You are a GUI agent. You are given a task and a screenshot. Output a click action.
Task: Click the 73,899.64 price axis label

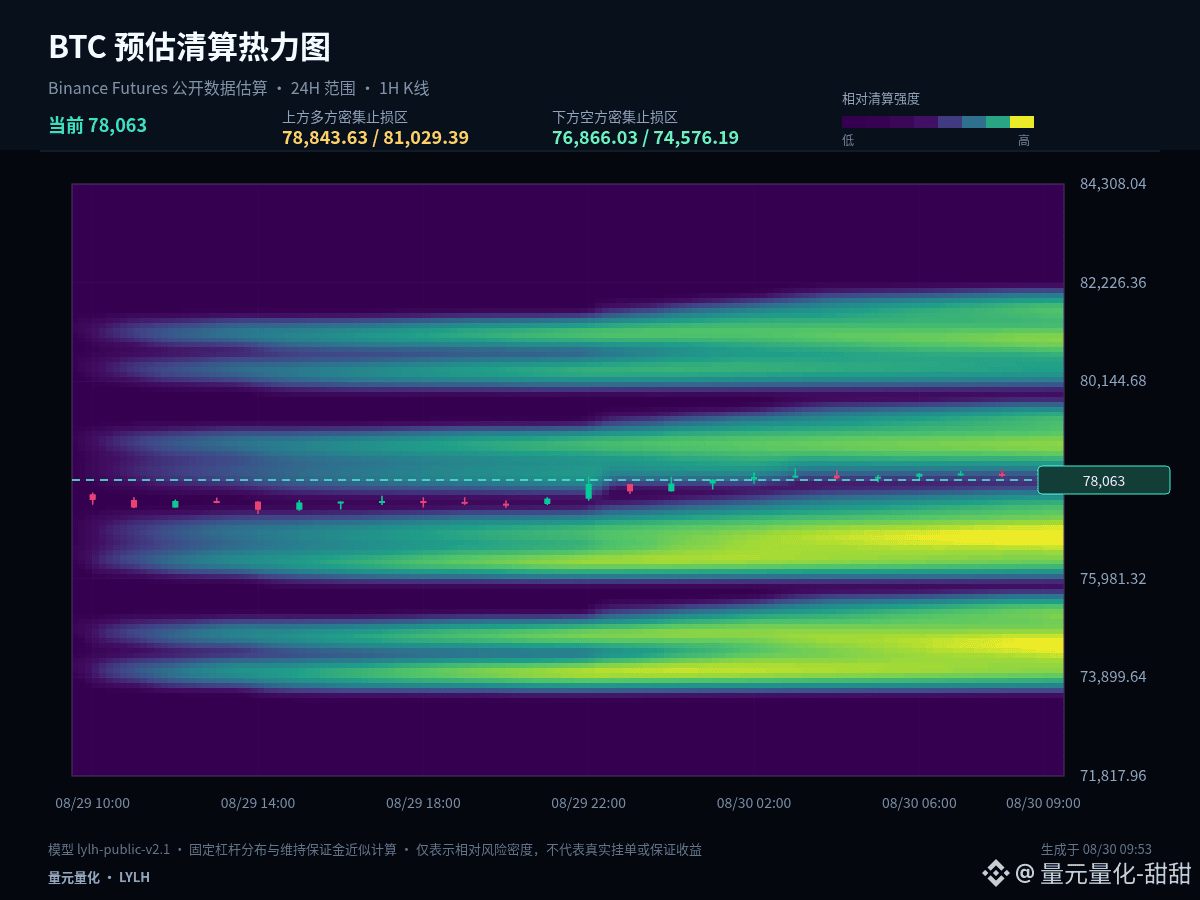click(1113, 677)
